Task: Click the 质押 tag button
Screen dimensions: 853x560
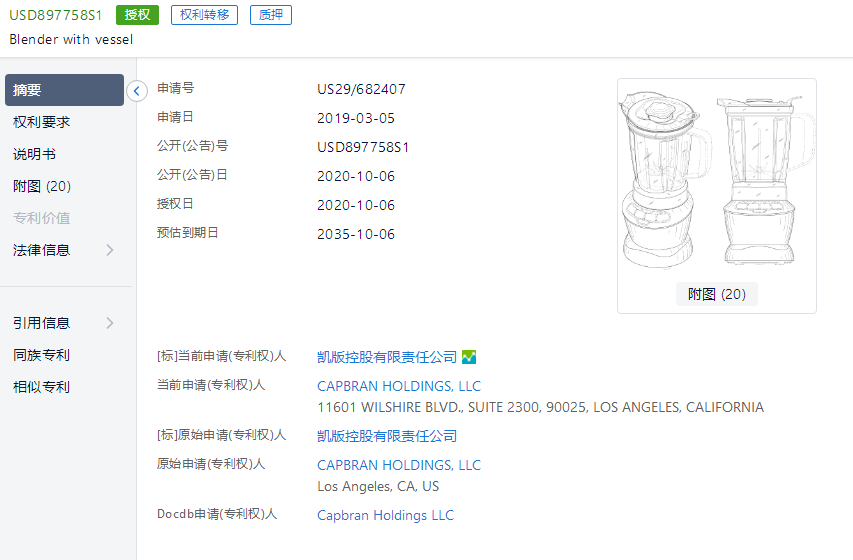Action: point(271,15)
